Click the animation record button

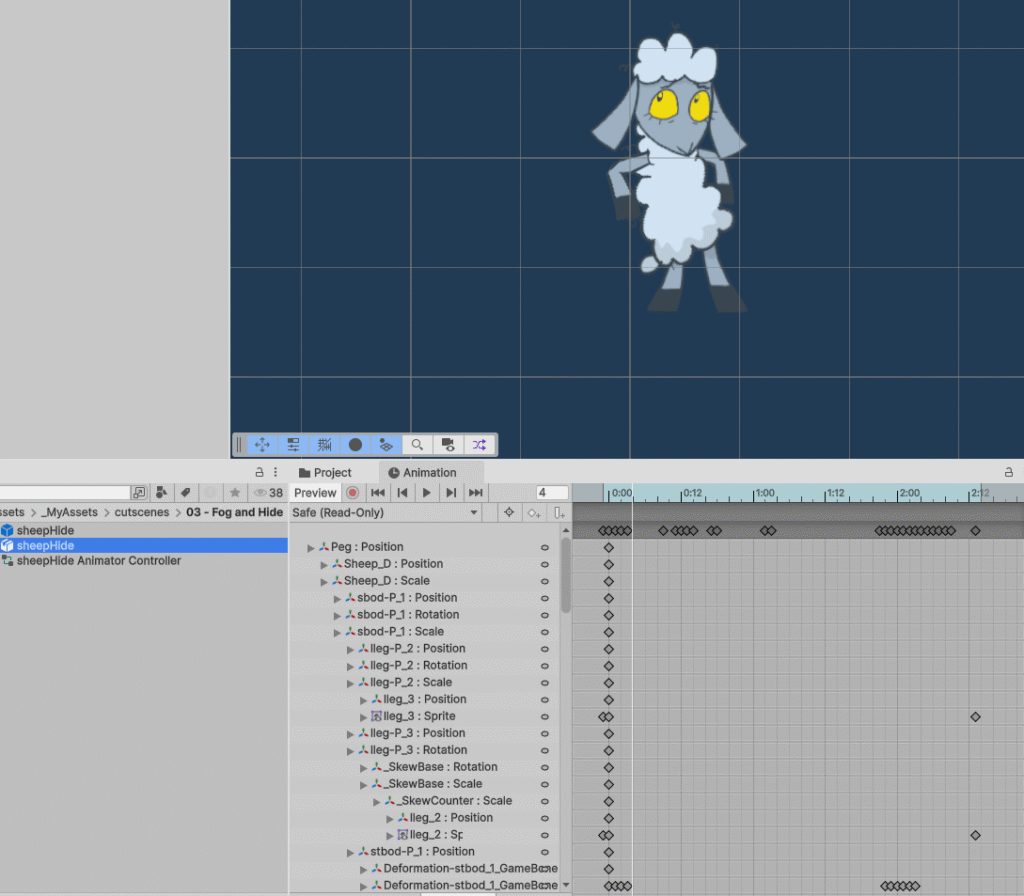[x=353, y=492]
